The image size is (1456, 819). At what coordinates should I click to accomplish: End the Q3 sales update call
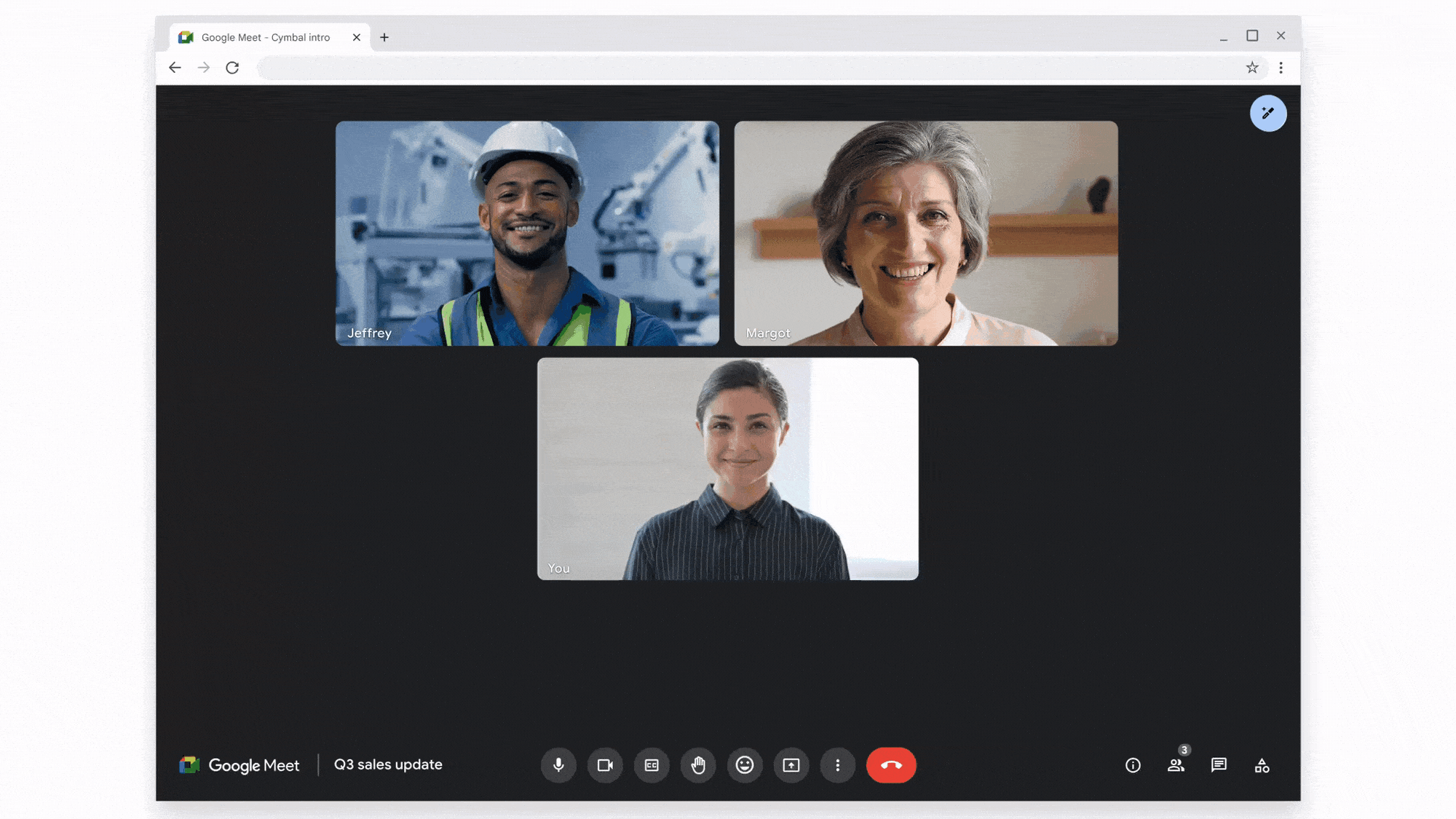click(x=890, y=765)
